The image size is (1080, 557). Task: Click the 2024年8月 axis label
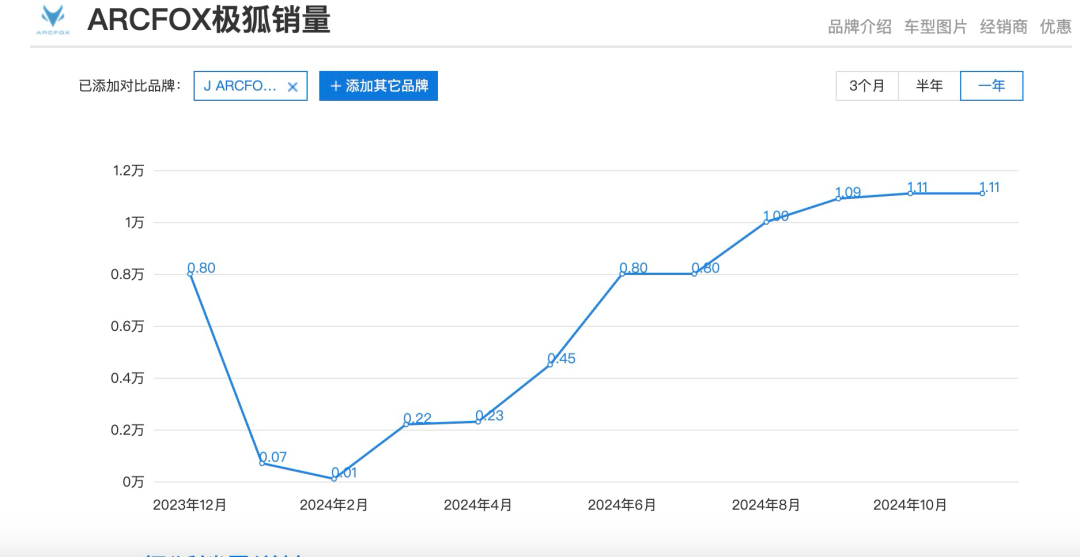[766, 505]
